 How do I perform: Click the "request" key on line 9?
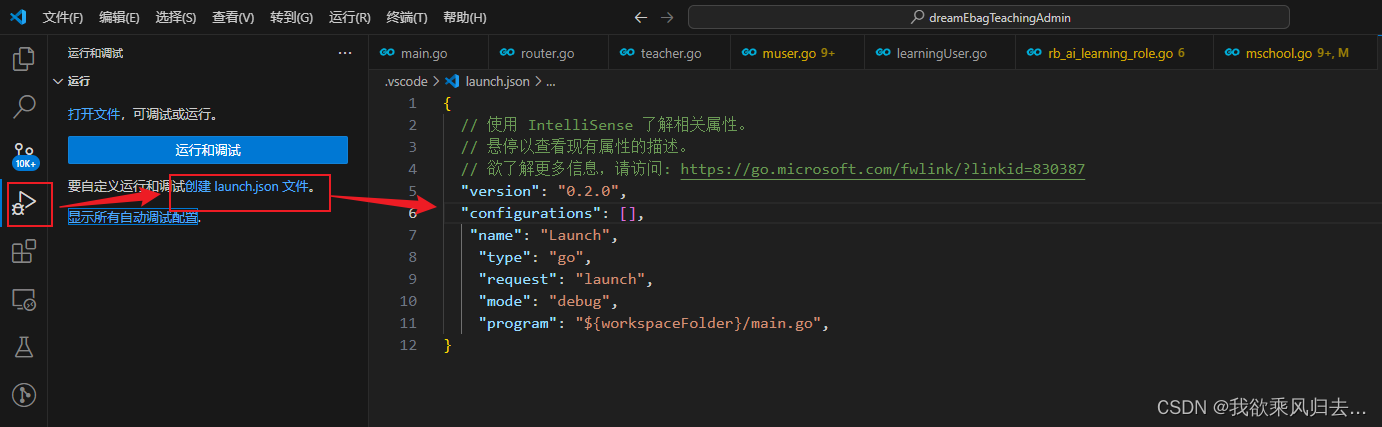(520, 279)
